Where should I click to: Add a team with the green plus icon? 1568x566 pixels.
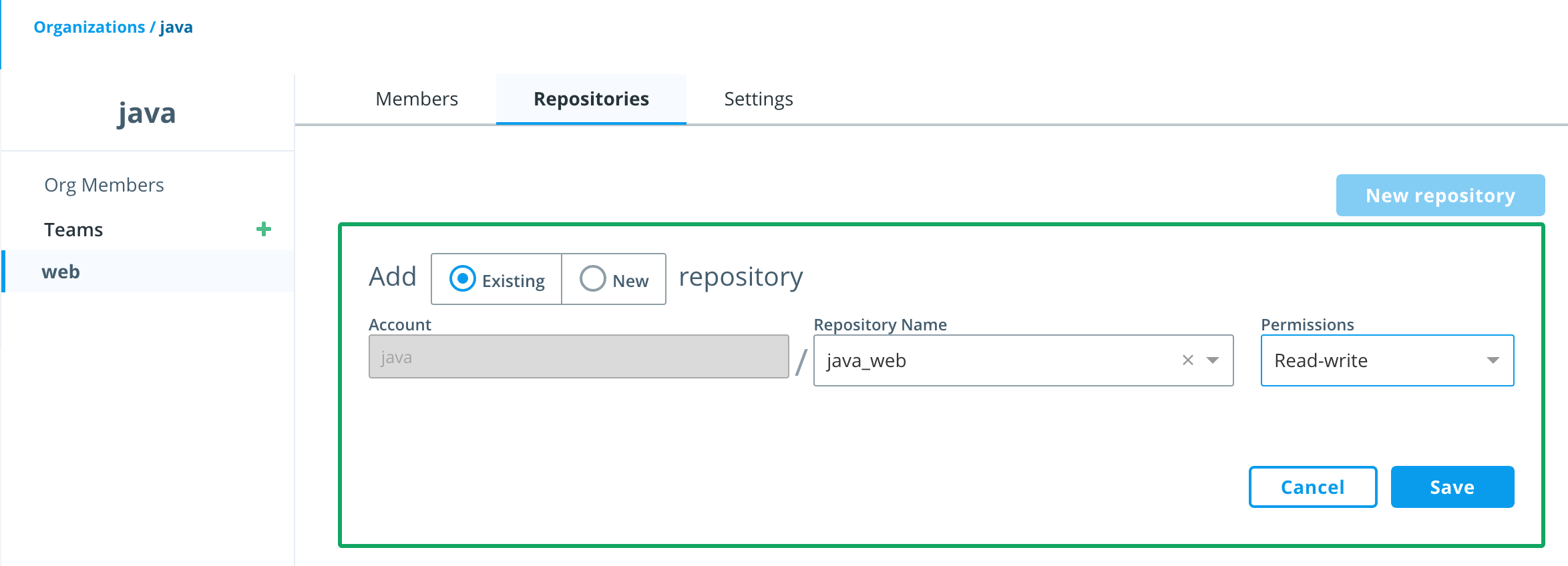point(264,229)
